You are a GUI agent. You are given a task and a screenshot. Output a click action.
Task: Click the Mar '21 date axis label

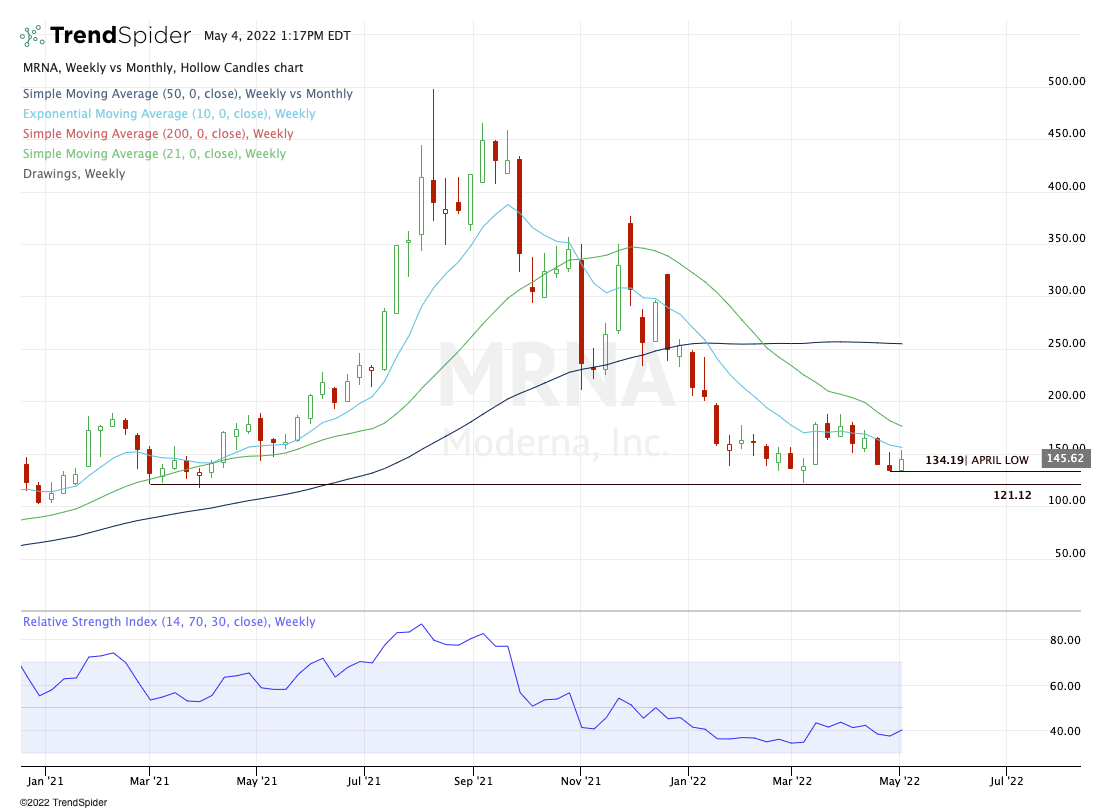150,781
